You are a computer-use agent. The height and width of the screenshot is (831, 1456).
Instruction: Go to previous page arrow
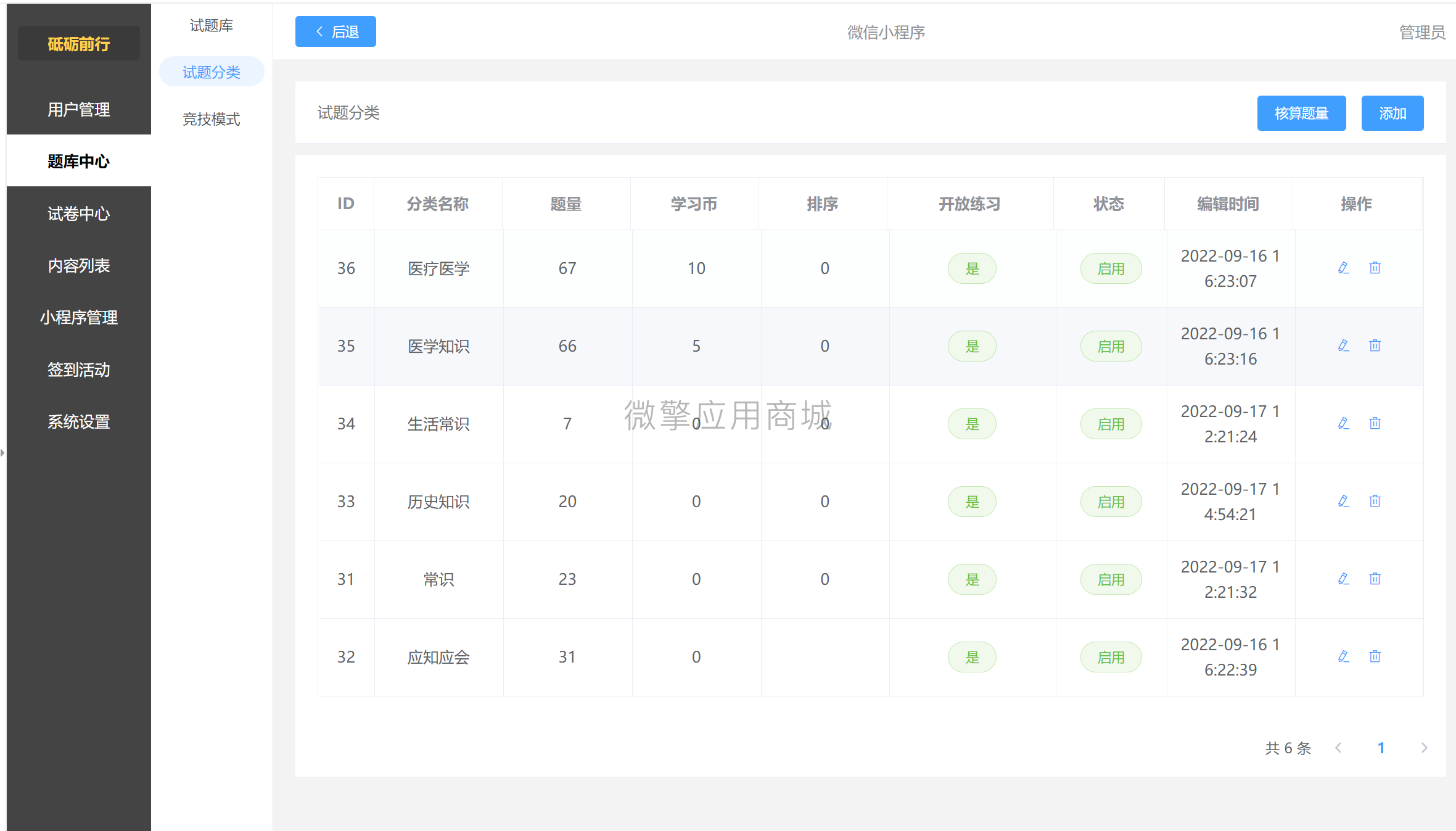(x=1338, y=748)
